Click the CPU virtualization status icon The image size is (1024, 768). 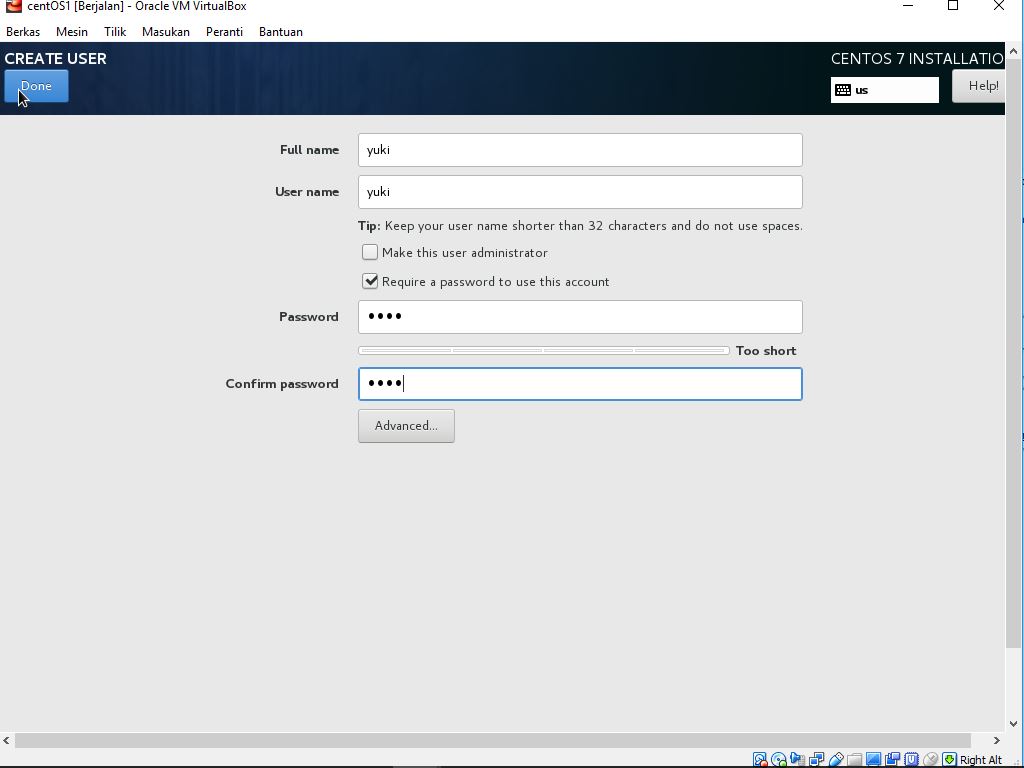(x=911, y=760)
